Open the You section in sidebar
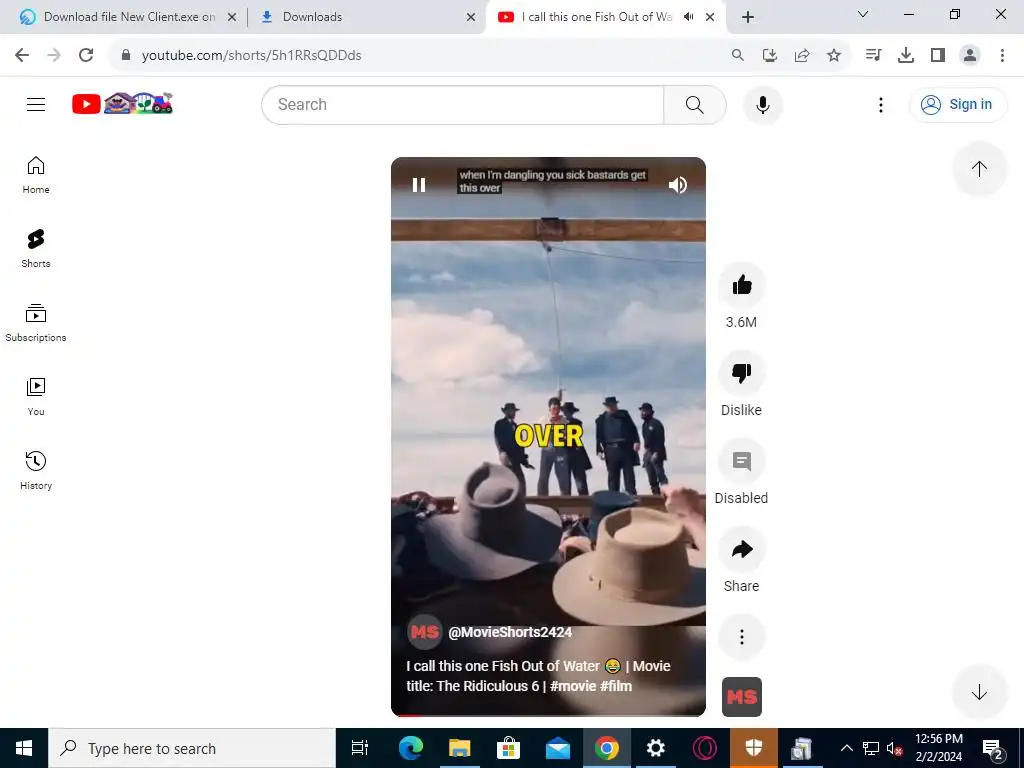The height and width of the screenshot is (768, 1024). (36, 396)
